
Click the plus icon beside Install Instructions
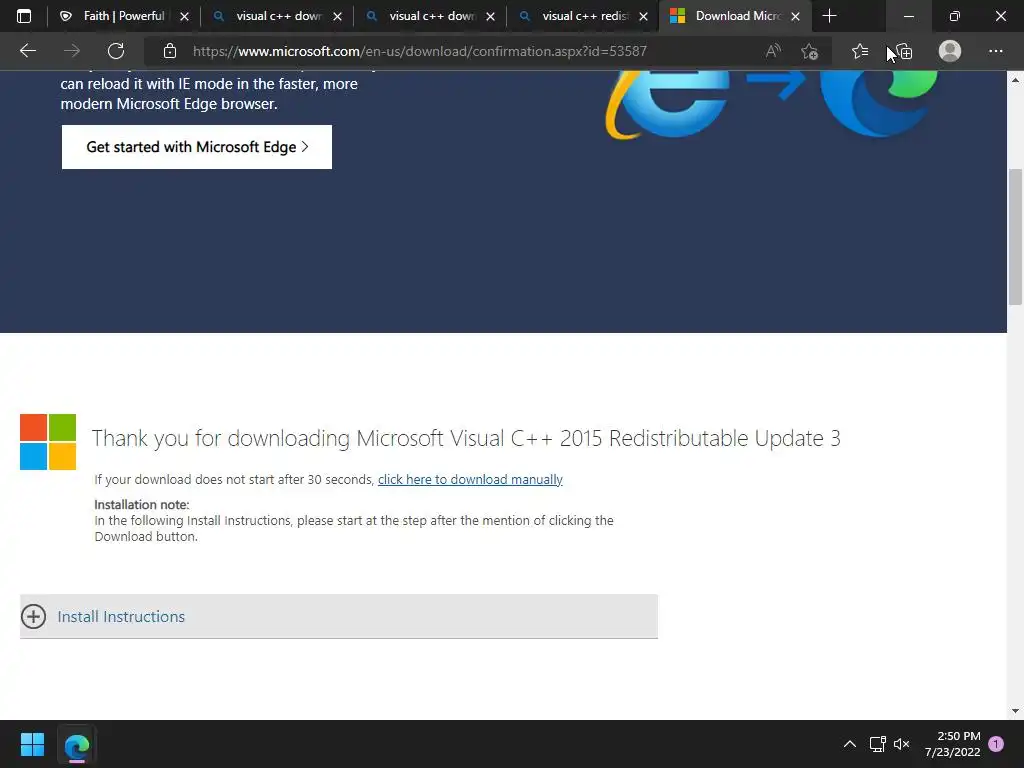[33, 616]
